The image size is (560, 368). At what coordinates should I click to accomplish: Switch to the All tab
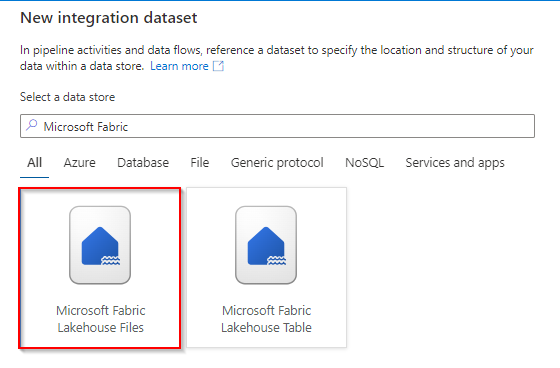click(x=35, y=163)
